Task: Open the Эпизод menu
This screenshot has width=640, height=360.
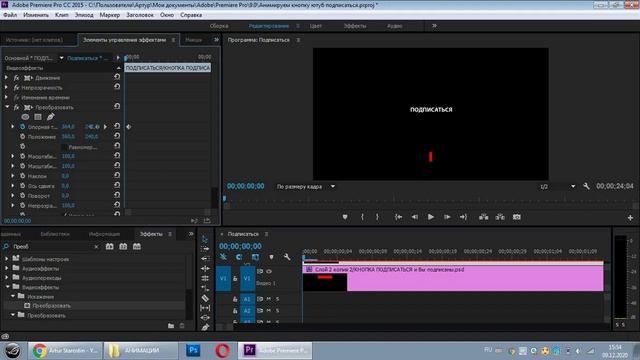Action: pos(84,15)
